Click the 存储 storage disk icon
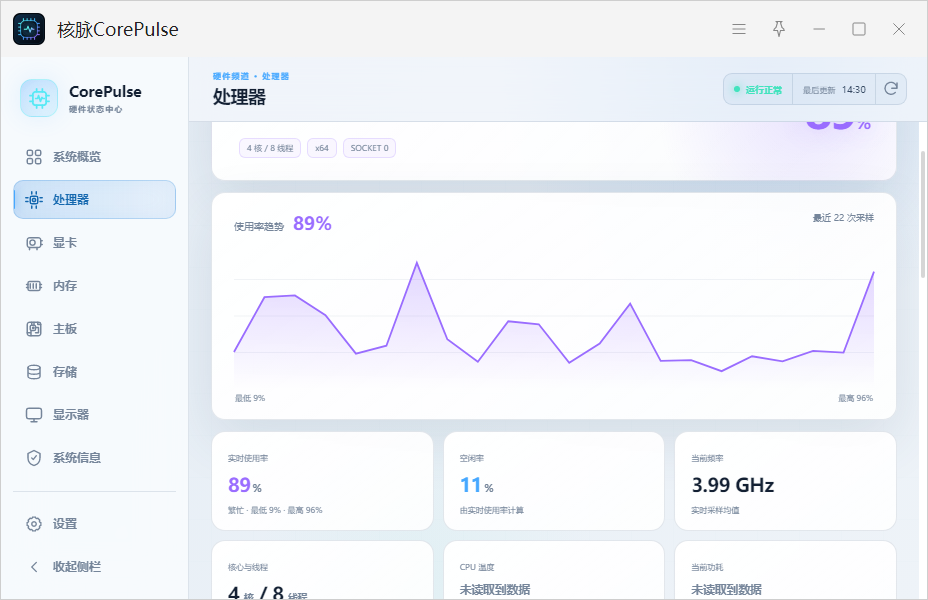928x600 pixels. tap(34, 372)
